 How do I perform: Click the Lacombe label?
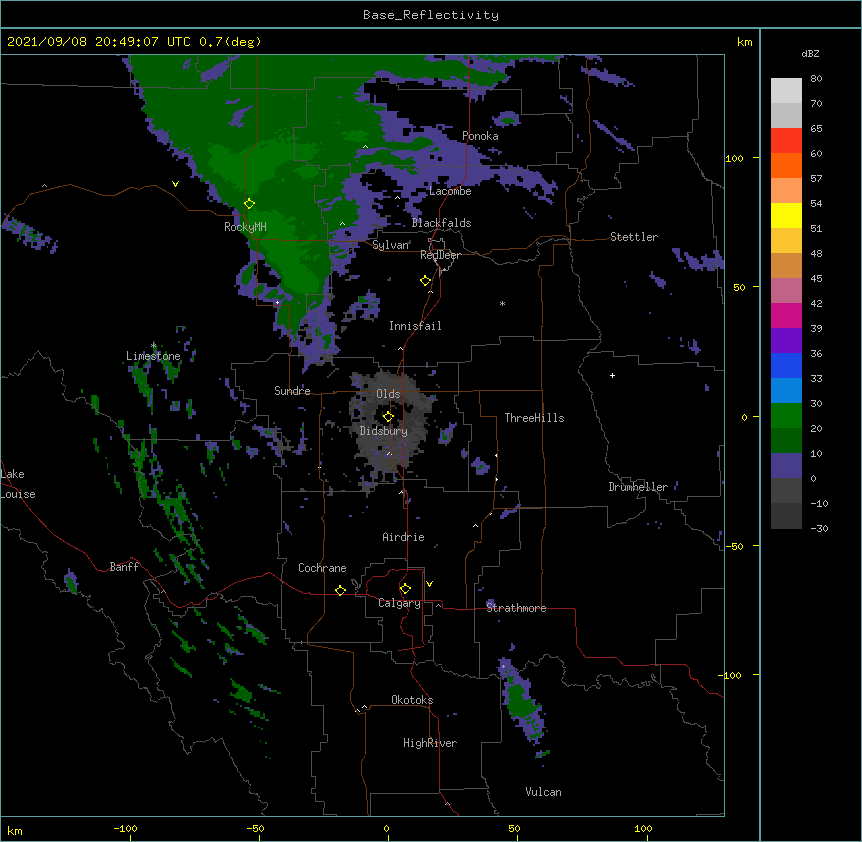450,191
